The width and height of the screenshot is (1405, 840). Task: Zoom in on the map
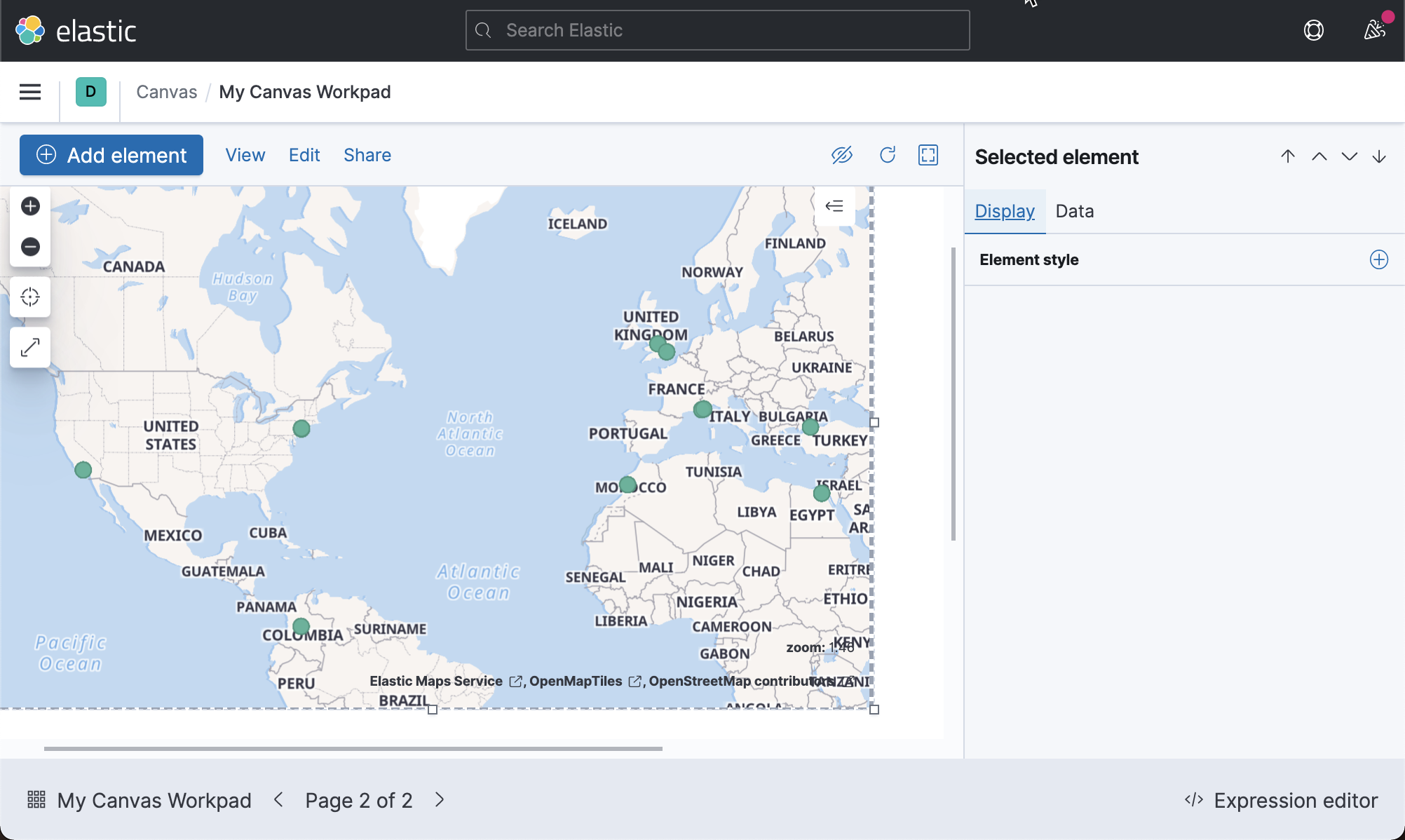pos(30,205)
